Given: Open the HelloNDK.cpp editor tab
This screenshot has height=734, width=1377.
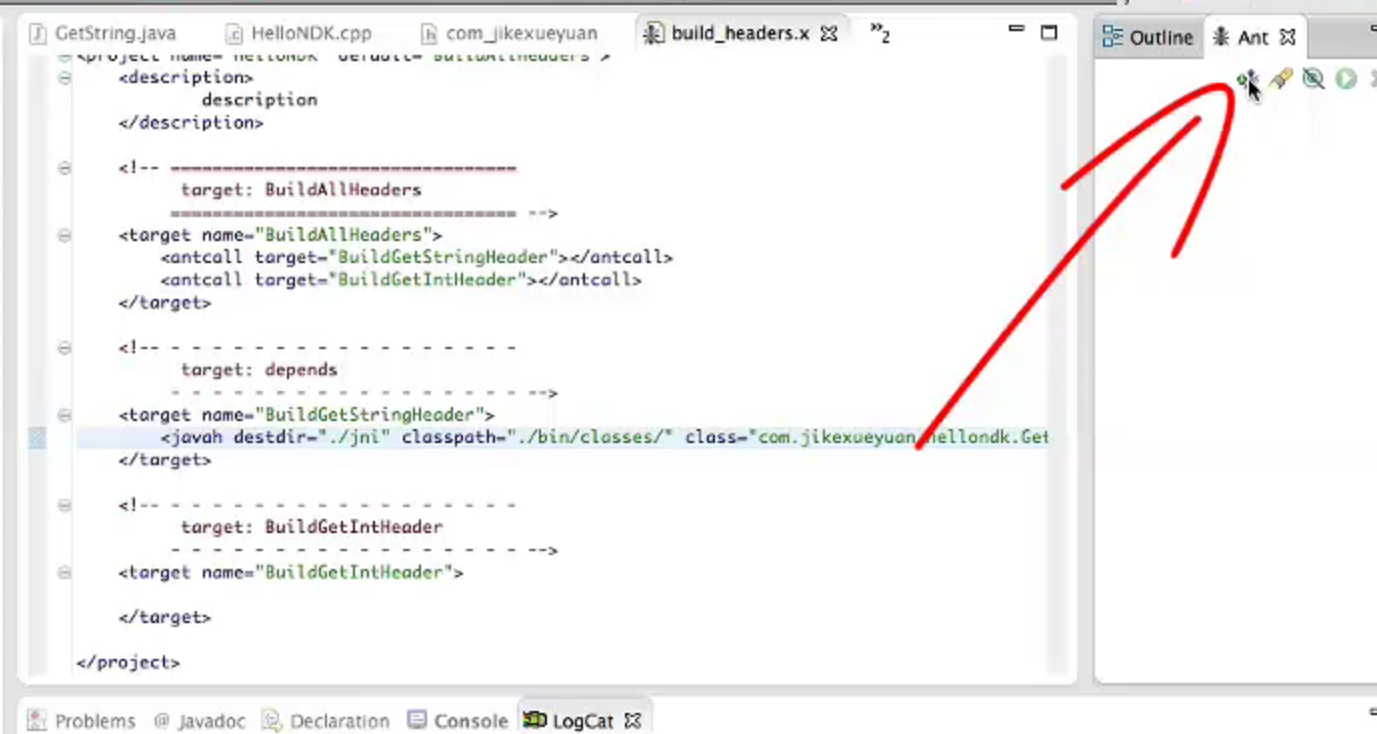Looking at the screenshot, I should pos(299,33).
